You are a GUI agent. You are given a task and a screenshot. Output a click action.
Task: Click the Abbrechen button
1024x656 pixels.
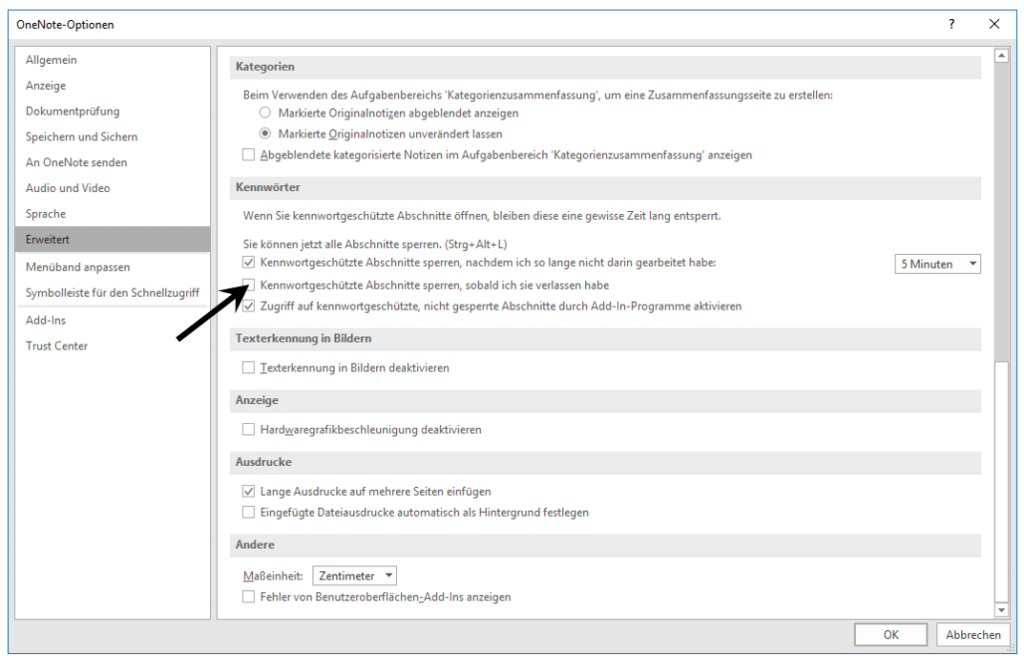coord(973,634)
